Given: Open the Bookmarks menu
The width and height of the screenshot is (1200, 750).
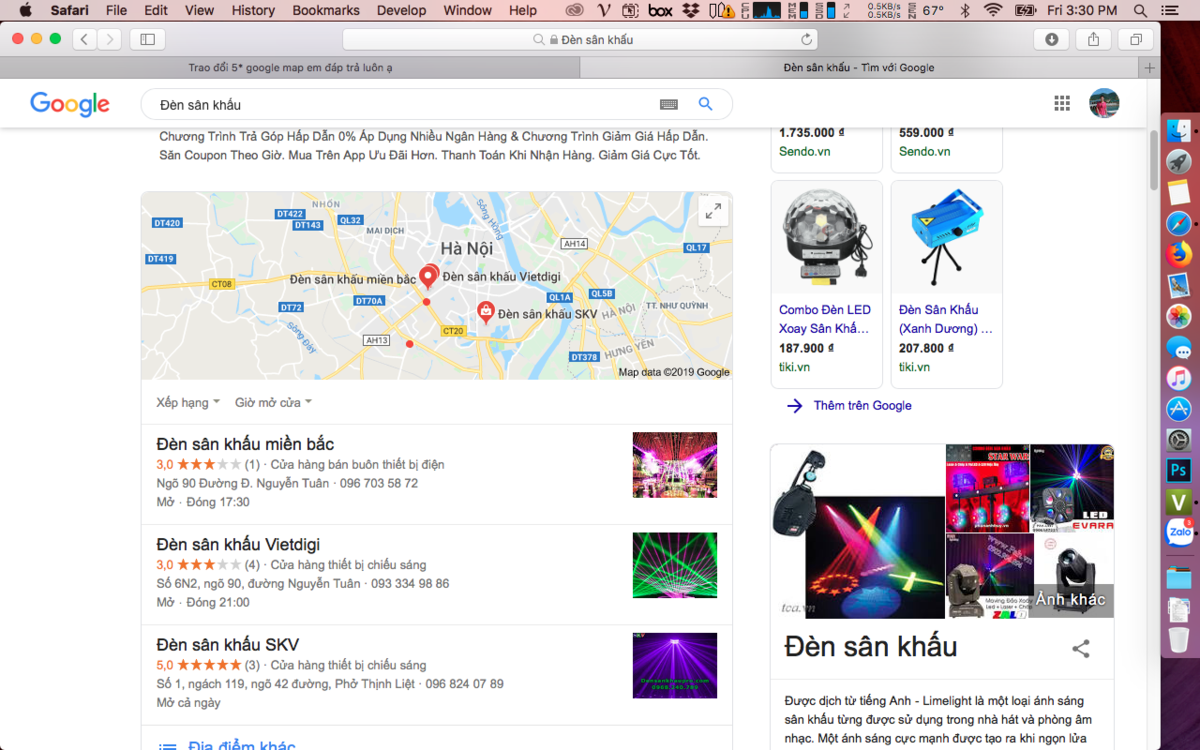Looking at the screenshot, I should click(x=326, y=10).
